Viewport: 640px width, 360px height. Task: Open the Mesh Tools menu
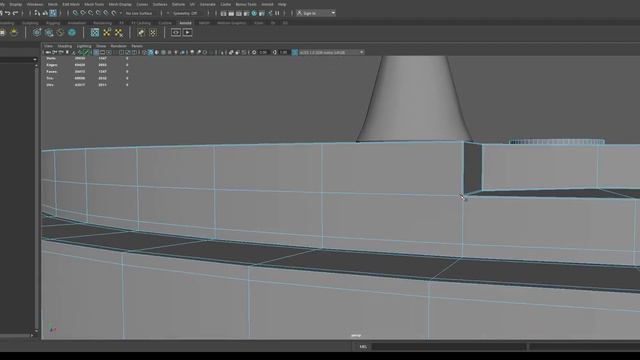point(94,4)
